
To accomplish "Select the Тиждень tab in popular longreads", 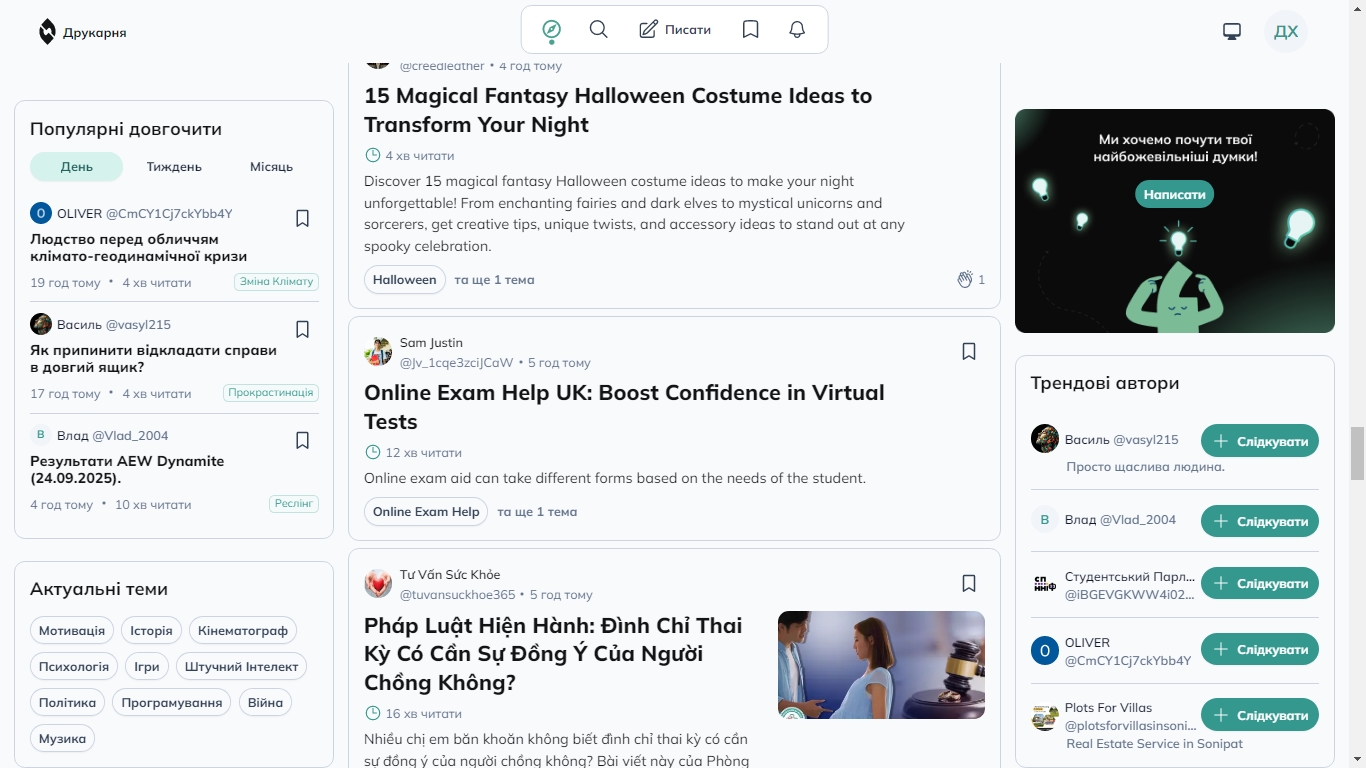I will (x=174, y=167).
